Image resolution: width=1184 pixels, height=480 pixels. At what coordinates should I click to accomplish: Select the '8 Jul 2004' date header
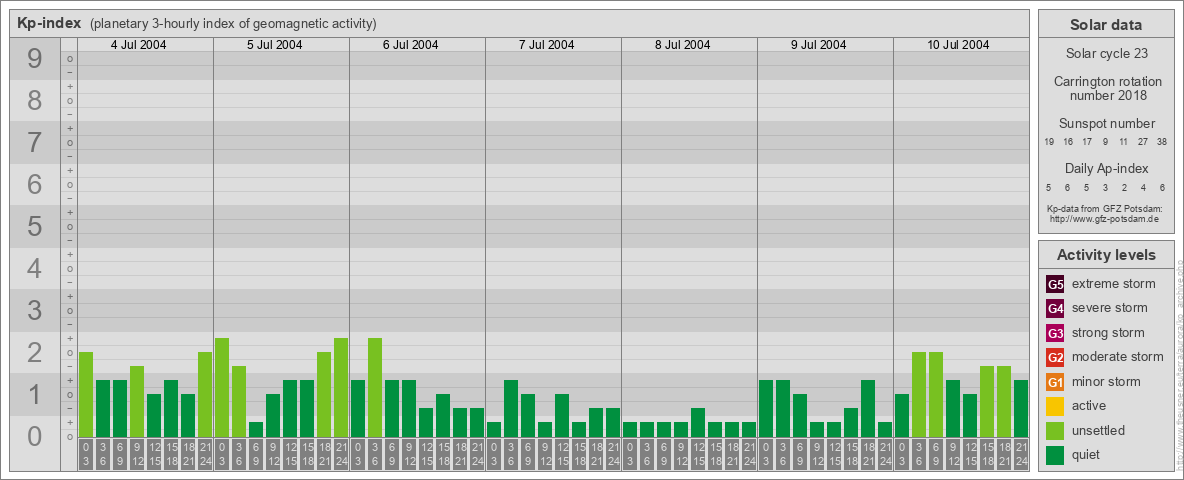coord(683,45)
